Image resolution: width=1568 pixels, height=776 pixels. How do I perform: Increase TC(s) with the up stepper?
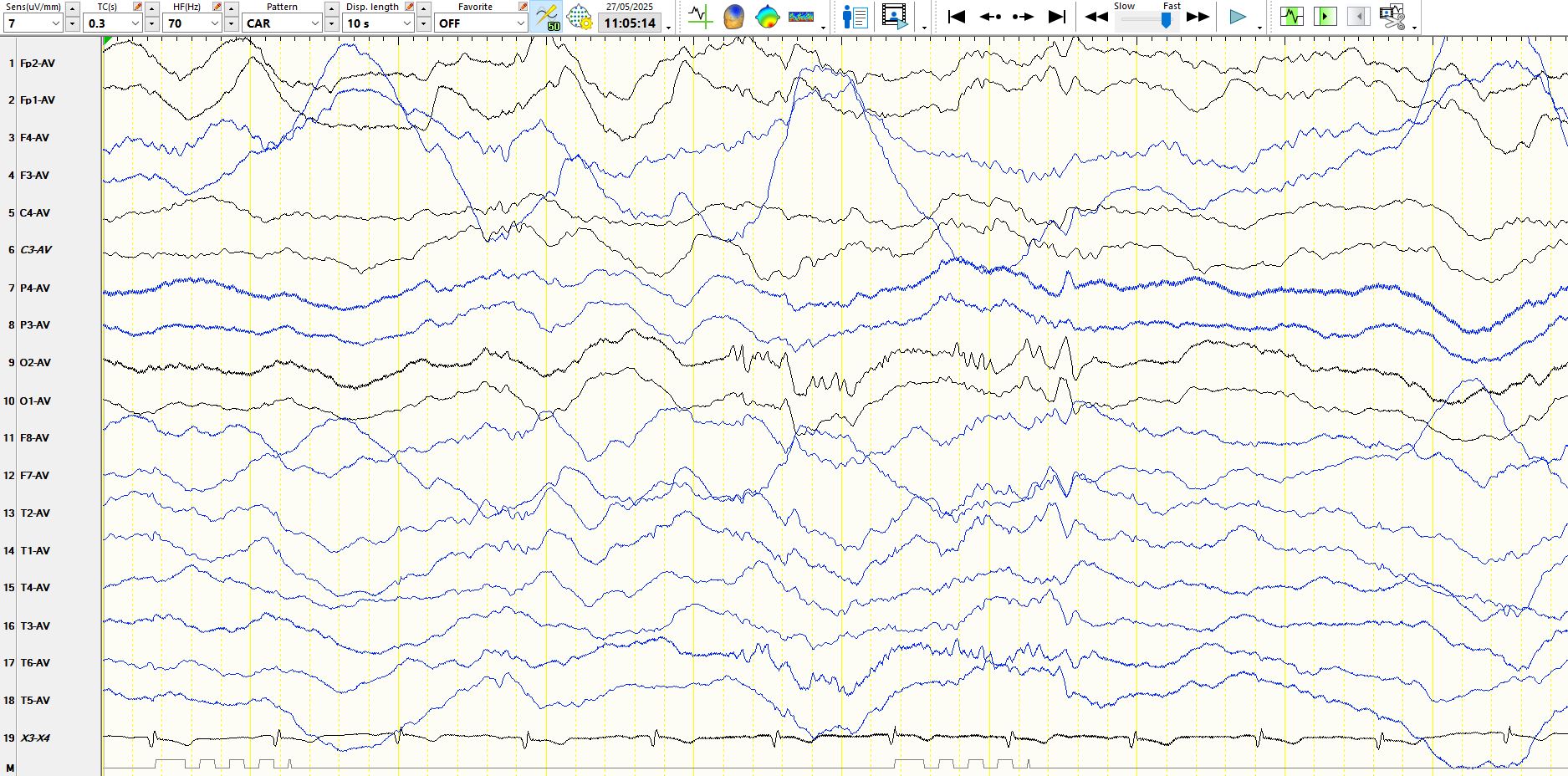(152, 8)
